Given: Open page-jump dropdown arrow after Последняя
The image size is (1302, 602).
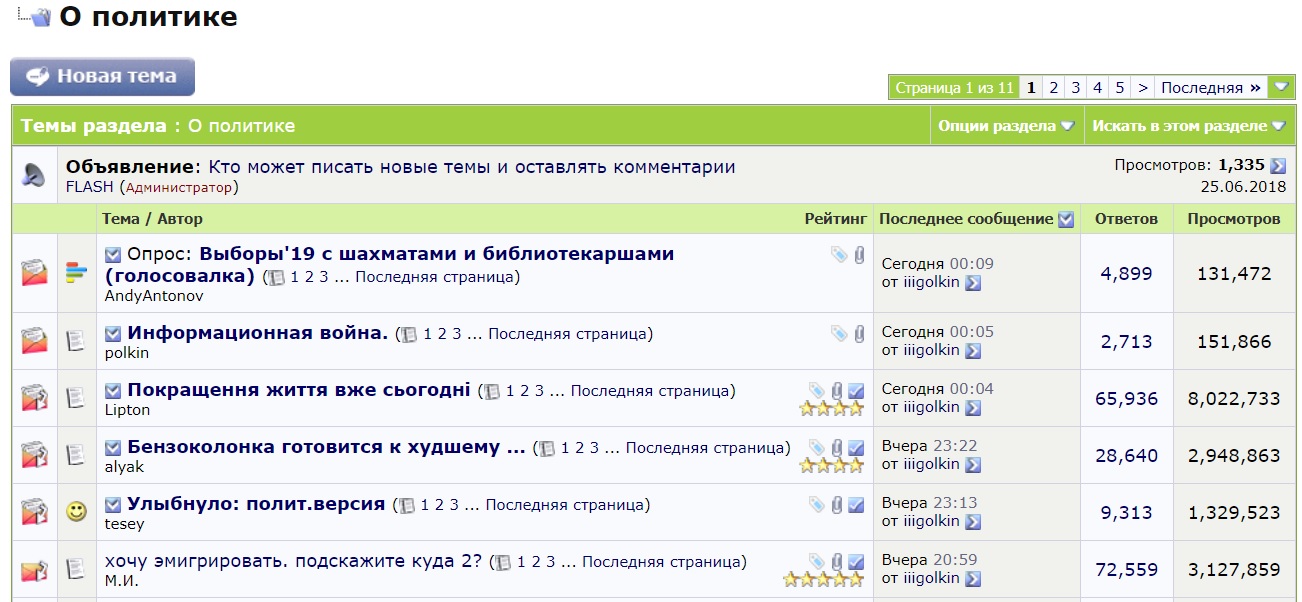Looking at the screenshot, I should [x=1282, y=87].
